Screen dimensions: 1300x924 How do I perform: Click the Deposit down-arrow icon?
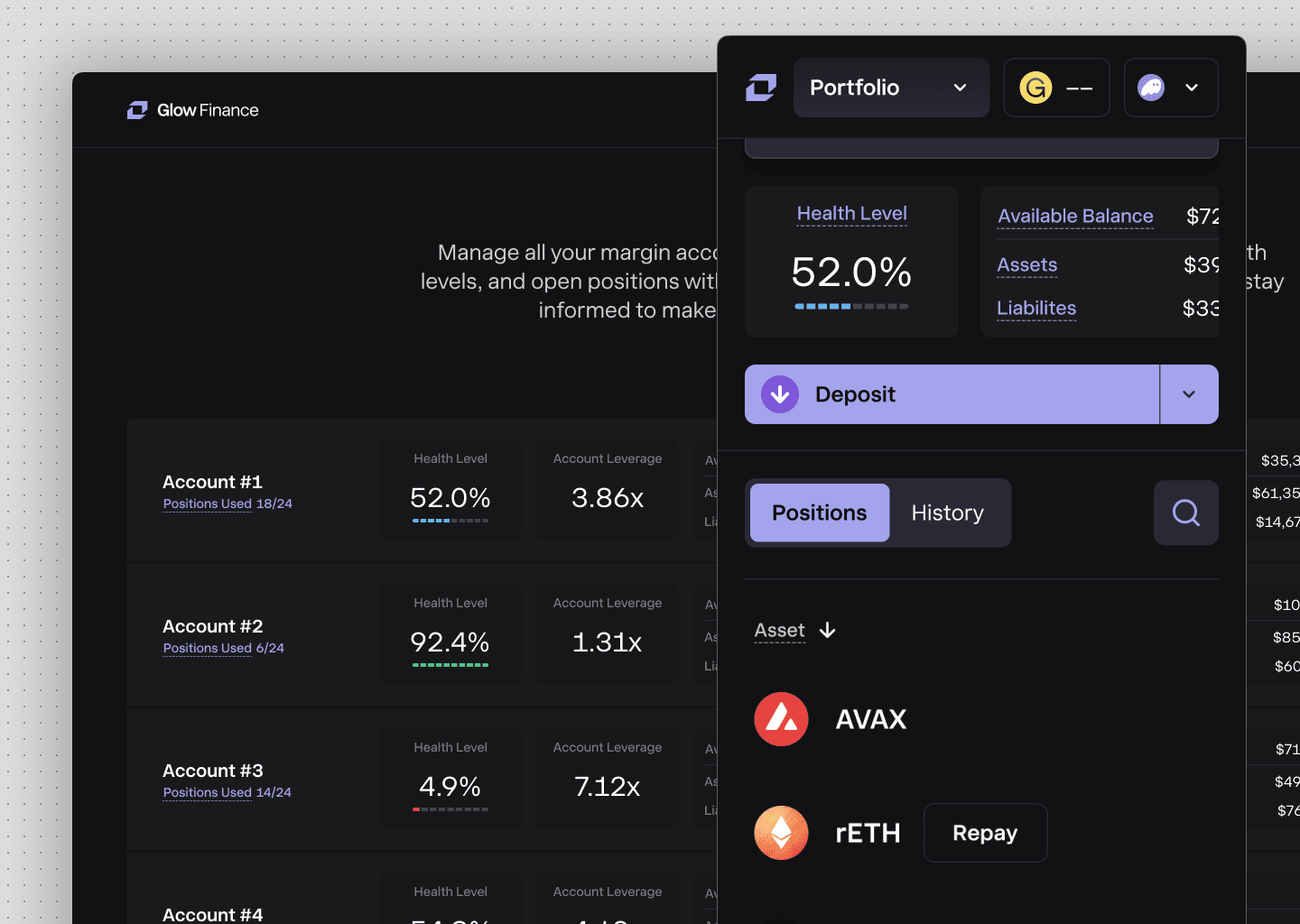[780, 394]
